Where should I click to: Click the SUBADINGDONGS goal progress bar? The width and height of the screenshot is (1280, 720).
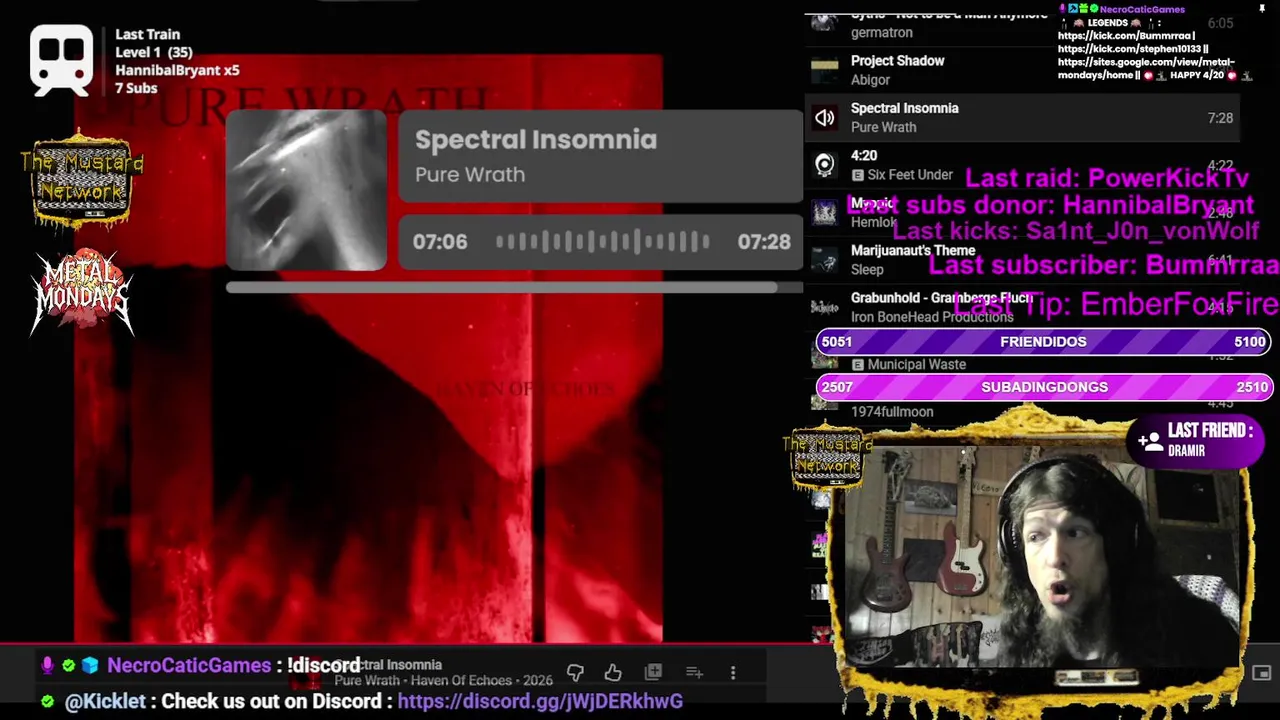click(1044, 387)
